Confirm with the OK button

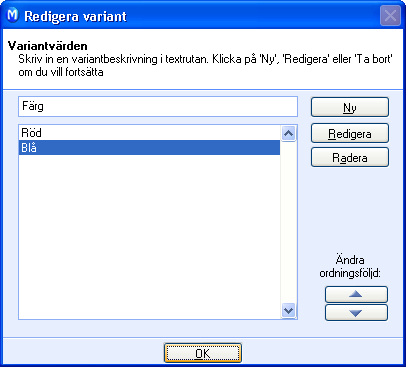coord(203,353)
